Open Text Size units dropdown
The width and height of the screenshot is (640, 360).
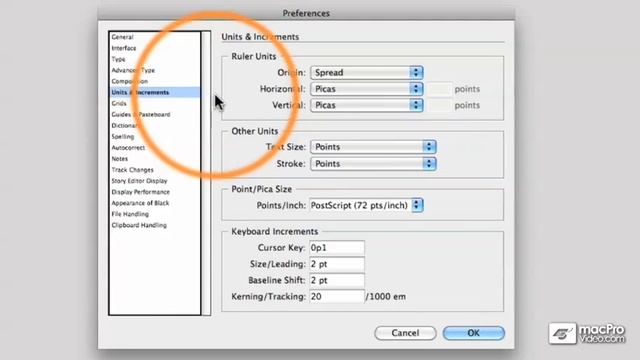373,147
